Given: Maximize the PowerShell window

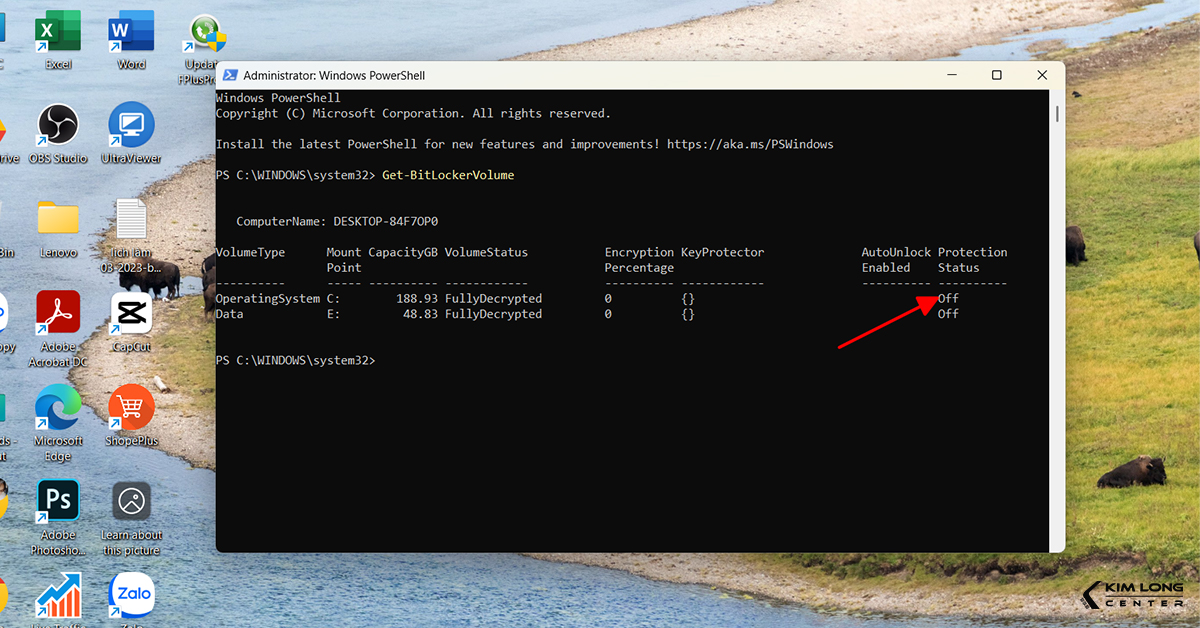Looking at the screenshot, I should coord(996,75).
